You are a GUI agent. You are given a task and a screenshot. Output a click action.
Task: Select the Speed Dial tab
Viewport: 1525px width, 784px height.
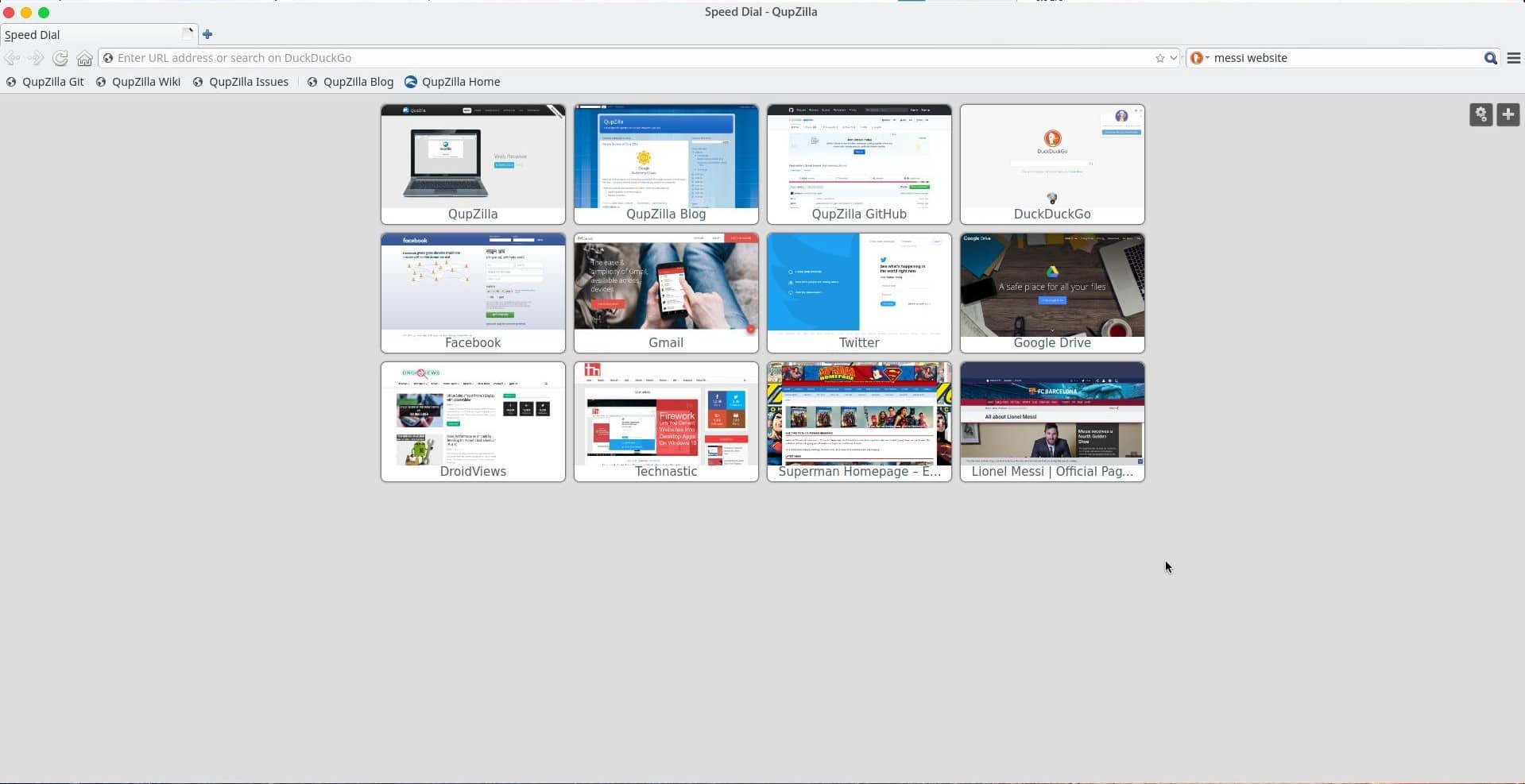[99, 34]
